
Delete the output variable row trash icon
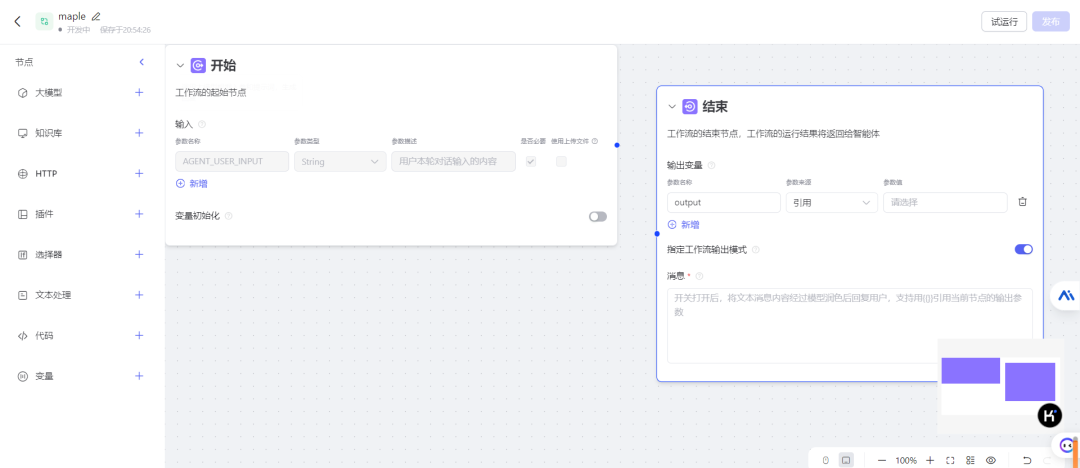[x=1023, y=202]
